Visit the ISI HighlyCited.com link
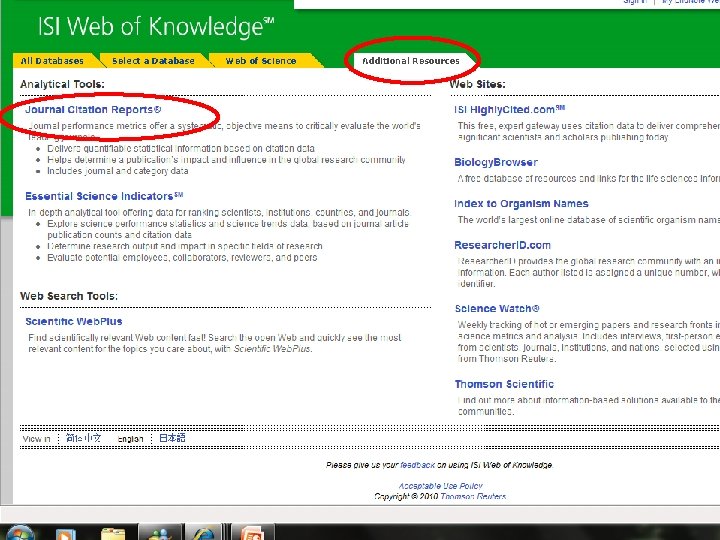The height and width of the screenshot is (540, 720). tap(509, 110)
